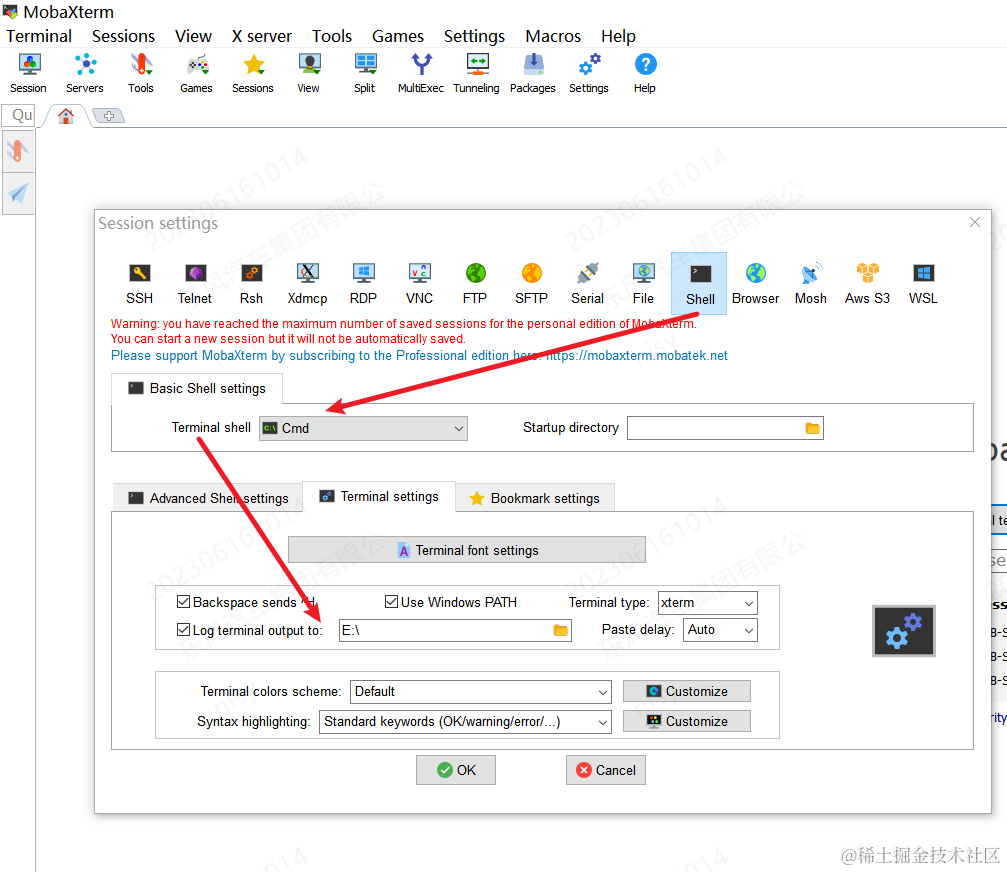The height and width of the screenshot is (872, 1007).
Task: Switch to Bookmark settings tab
Action: [535, 498]
